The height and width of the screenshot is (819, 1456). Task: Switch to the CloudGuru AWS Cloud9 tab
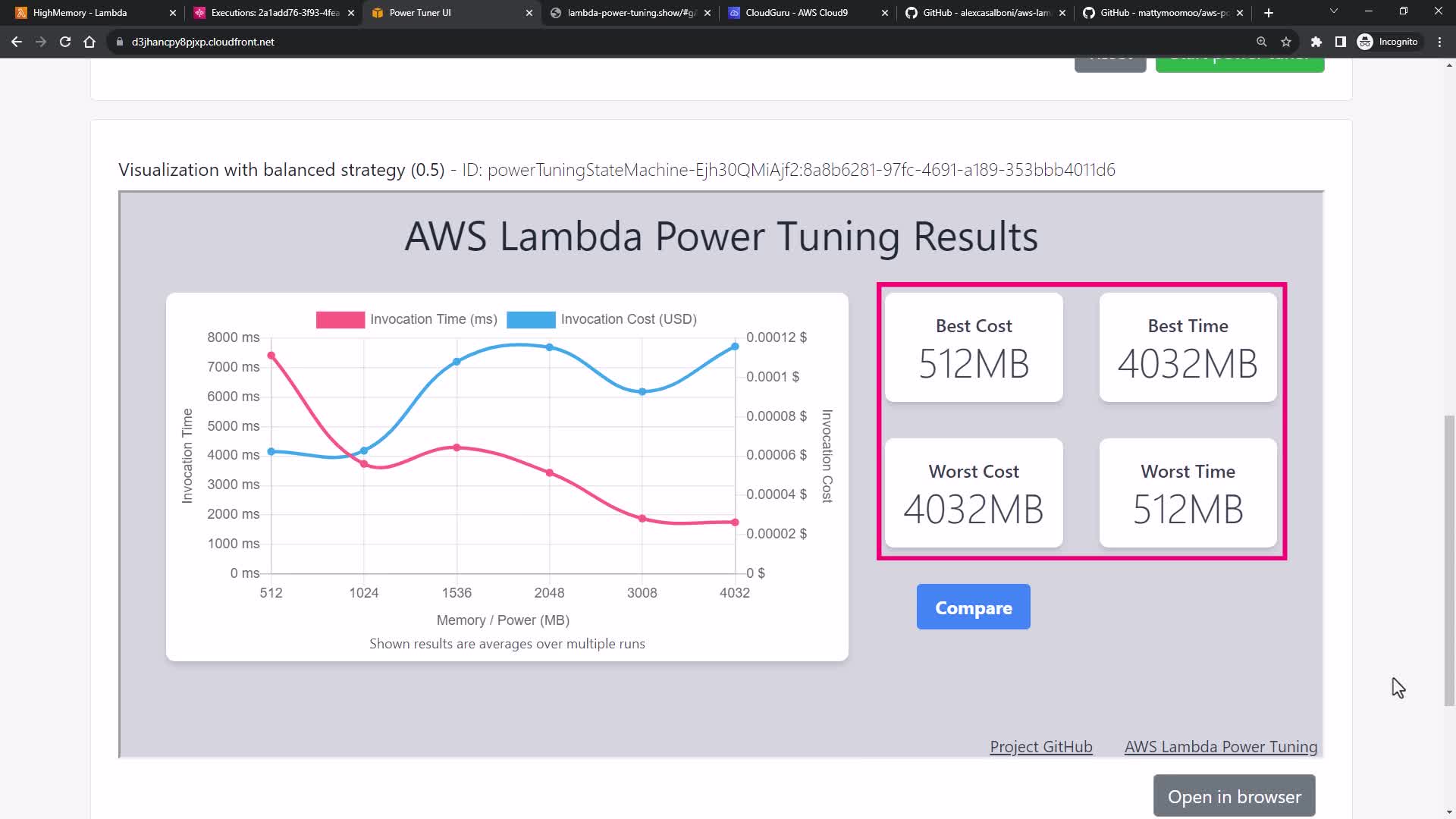coord(796,13)
